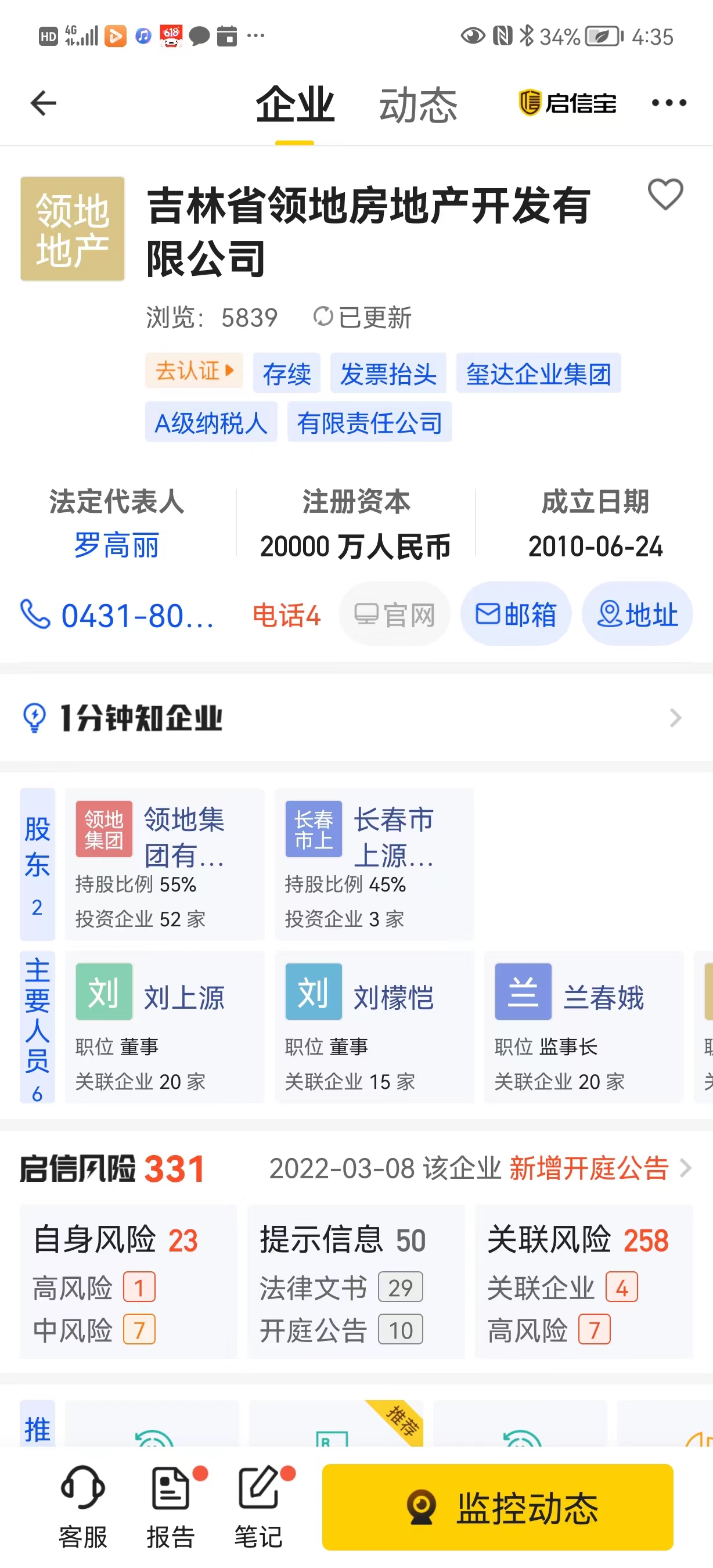Image resolution: width=713 pixels, height=1568 pixels.
Task: Tap the 开庭公告 10 count
Action: click(341, 1330)
